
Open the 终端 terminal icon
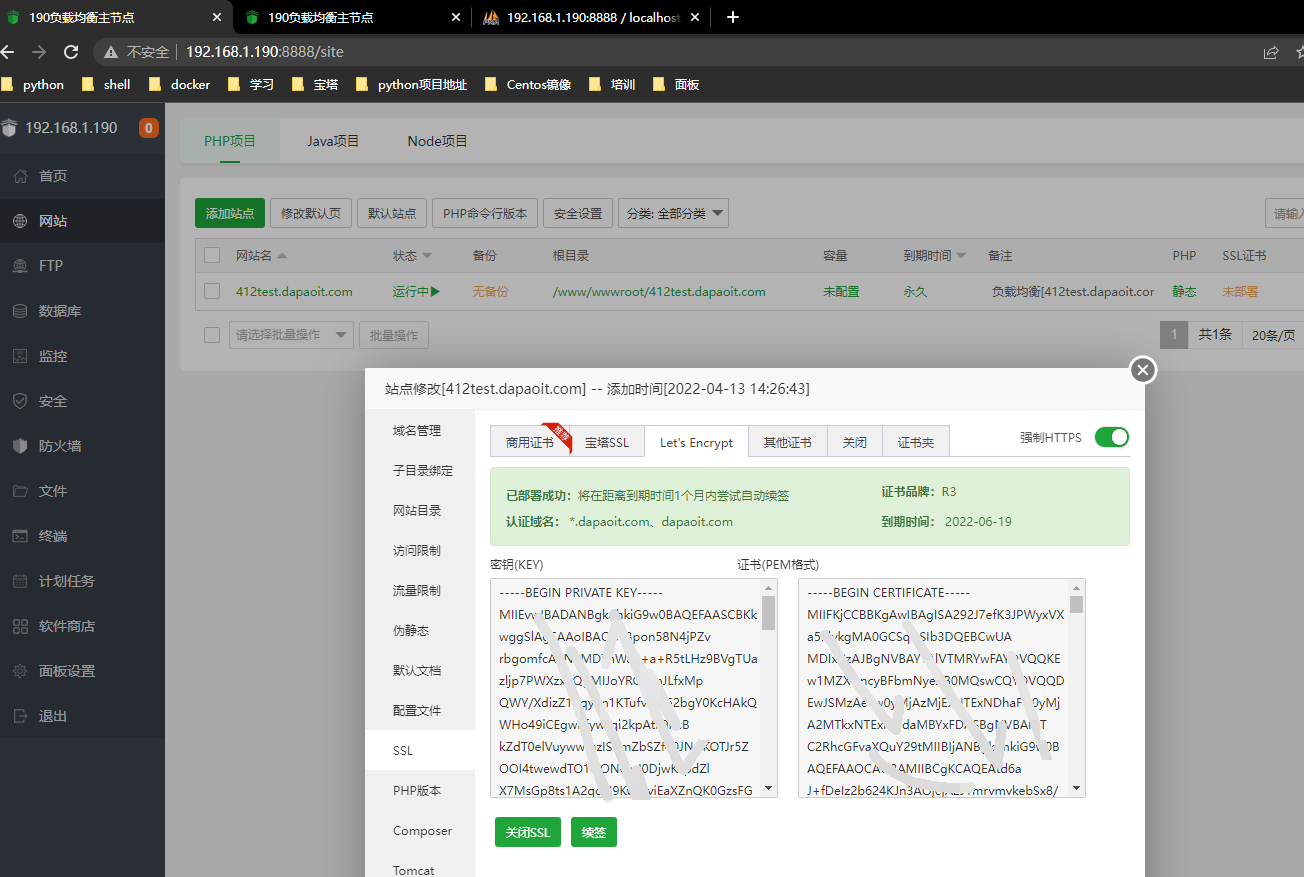20,536
